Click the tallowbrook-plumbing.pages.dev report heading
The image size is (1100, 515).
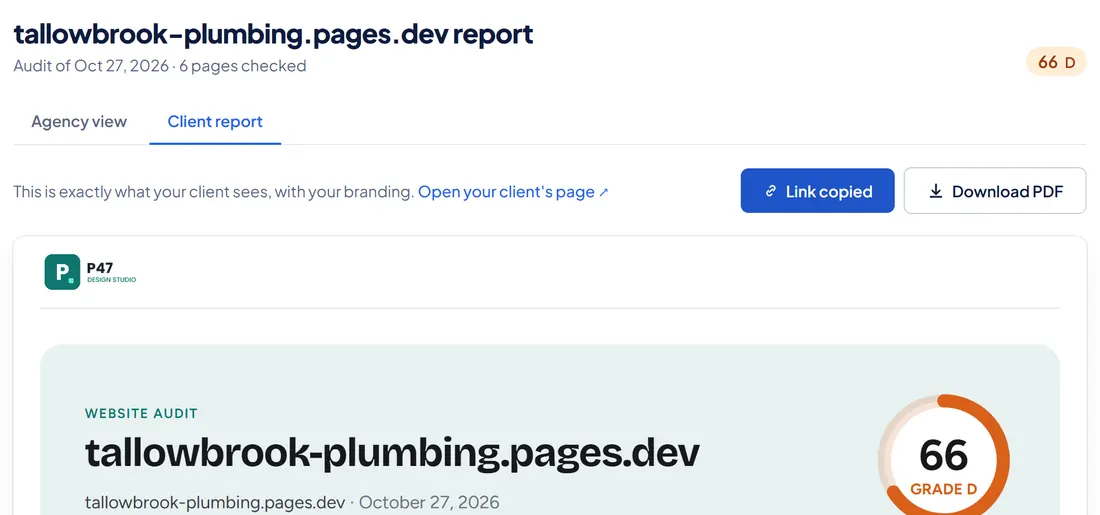click(274, 34)
